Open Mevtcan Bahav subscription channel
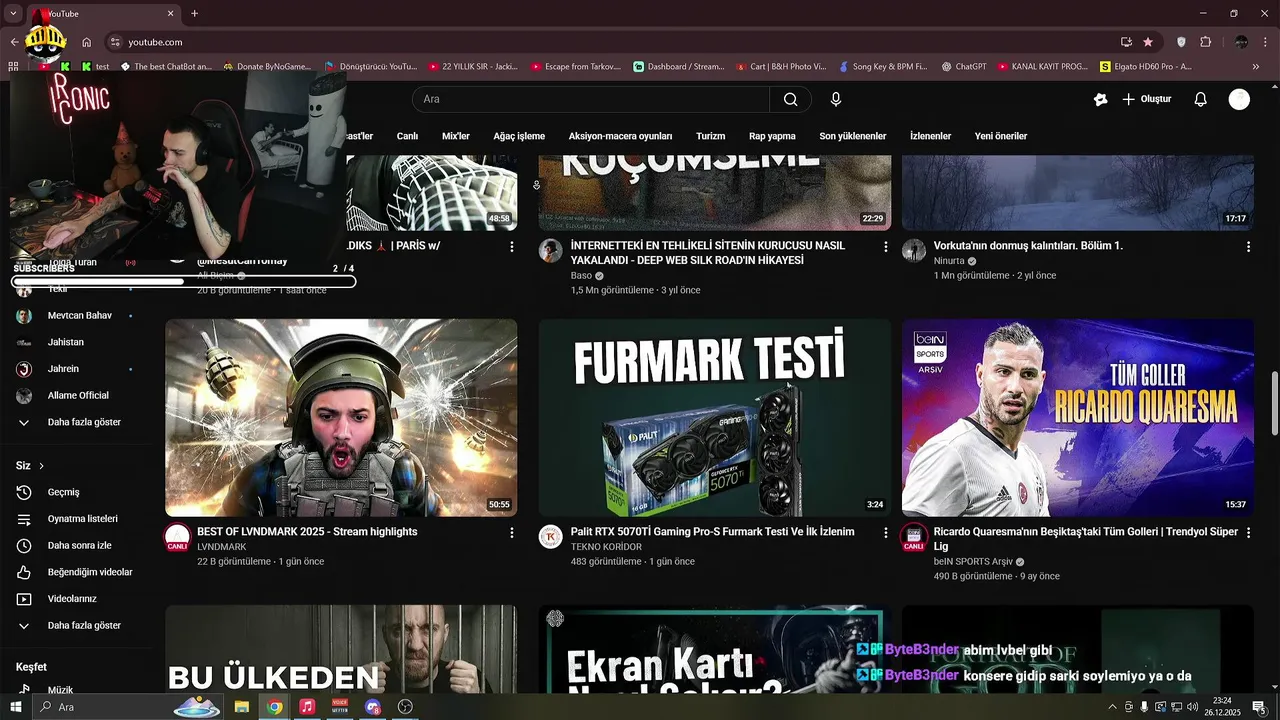The height and width of the screenshot is (720, 1280). click(80, 315)
